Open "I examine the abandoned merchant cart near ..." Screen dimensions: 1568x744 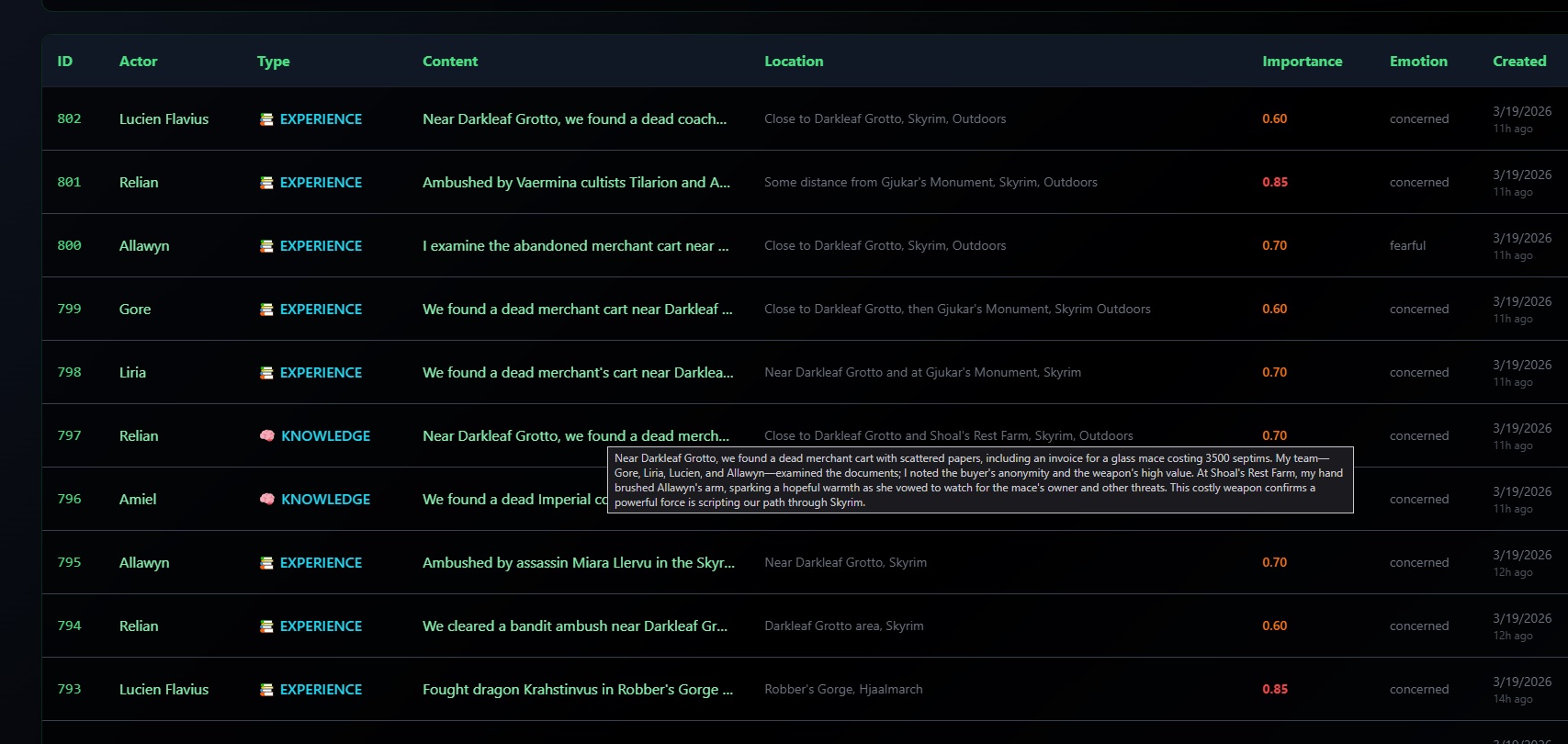pyautogui.click(x=575, y=246)
